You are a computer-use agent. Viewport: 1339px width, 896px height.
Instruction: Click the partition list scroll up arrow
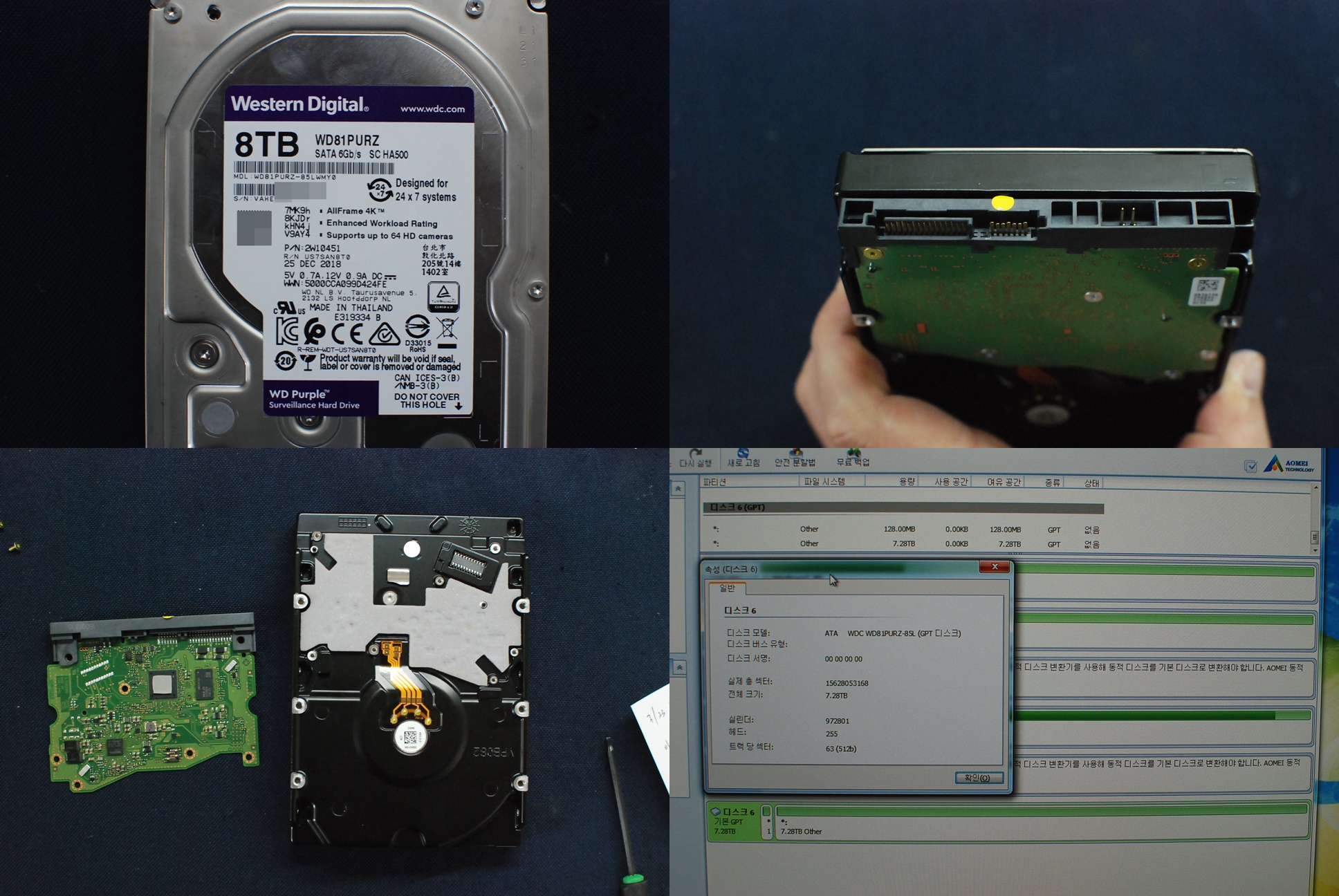click(x=1315, y=488)
